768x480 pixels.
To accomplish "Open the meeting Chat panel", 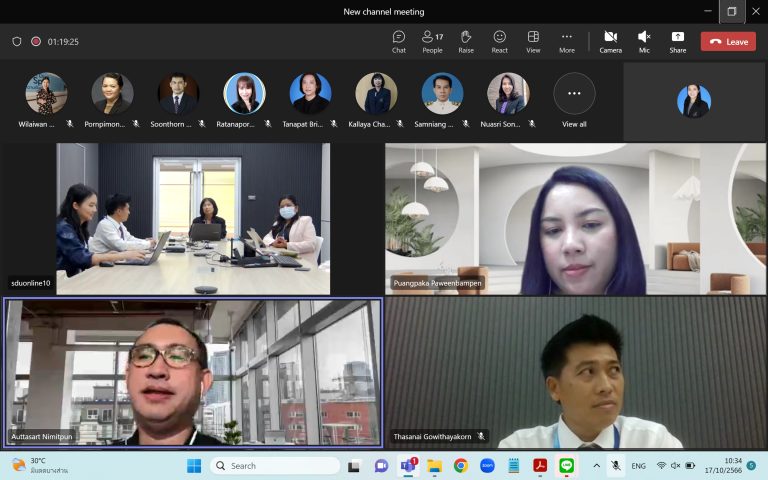I will (399, 41).
